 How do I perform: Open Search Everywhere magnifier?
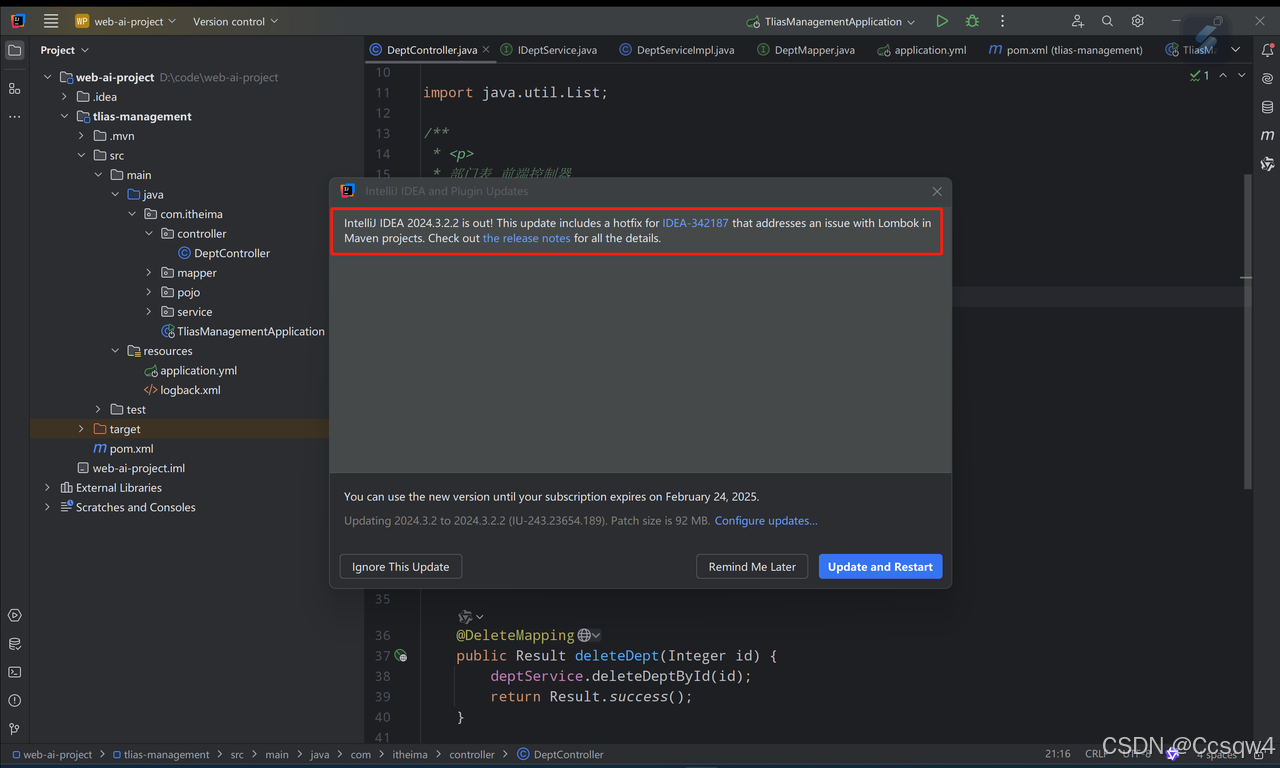(1107, 21)
